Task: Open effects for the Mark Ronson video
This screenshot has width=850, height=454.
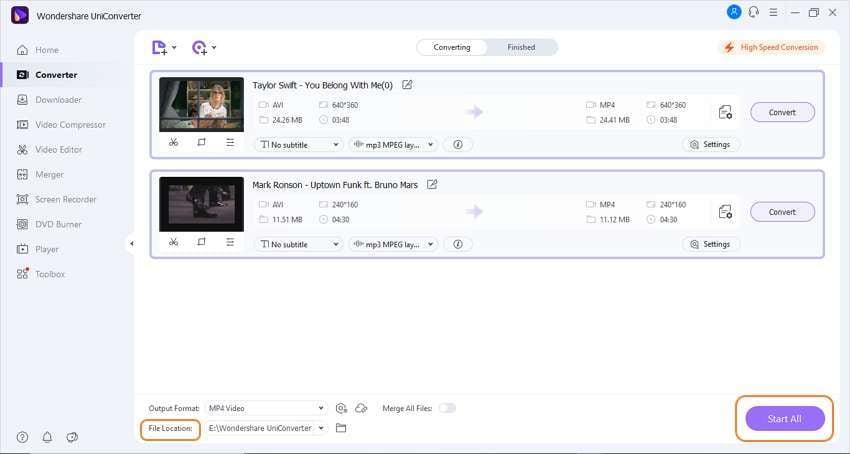Action: coord(230,242)
